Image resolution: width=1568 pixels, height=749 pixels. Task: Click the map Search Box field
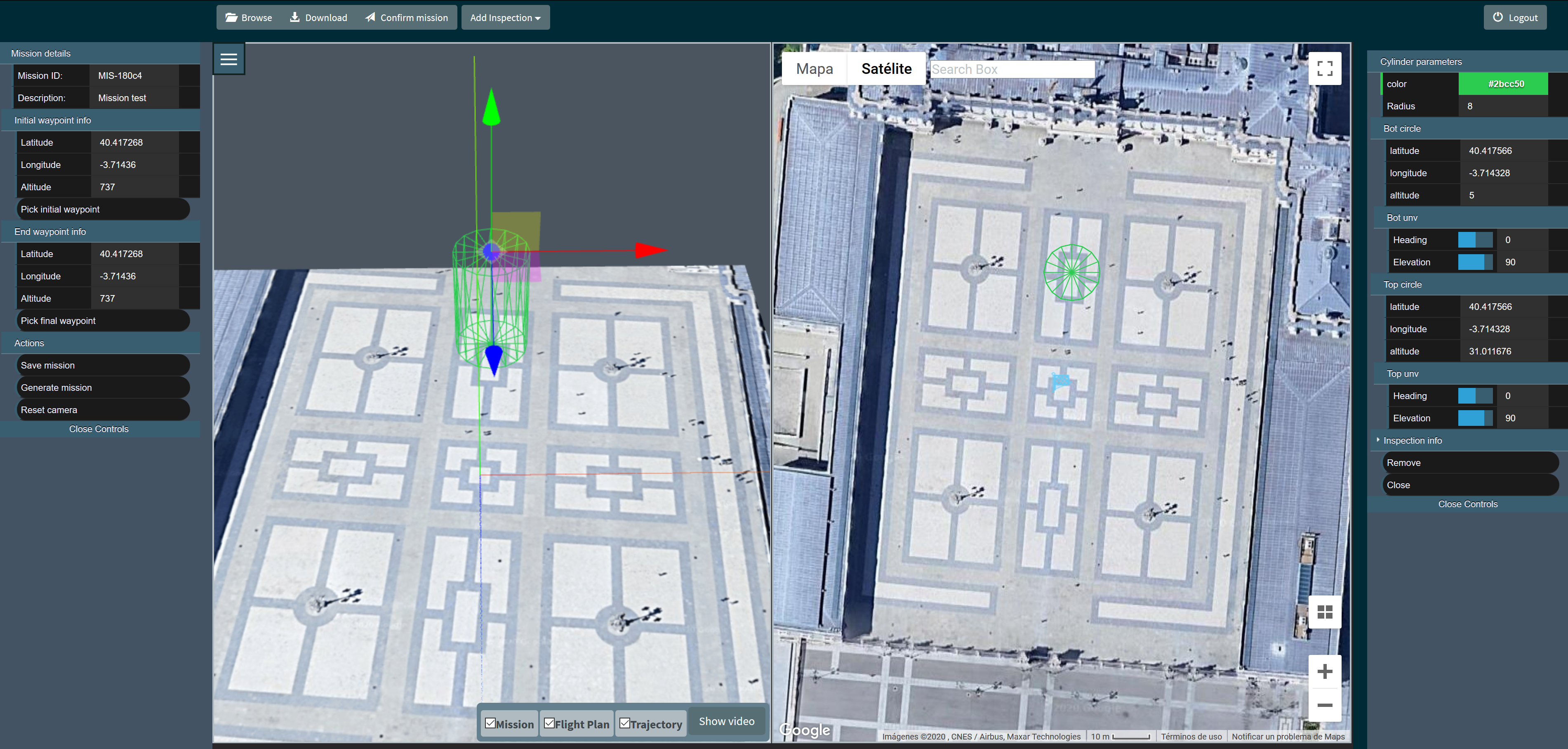click(x=1012, y=69)
